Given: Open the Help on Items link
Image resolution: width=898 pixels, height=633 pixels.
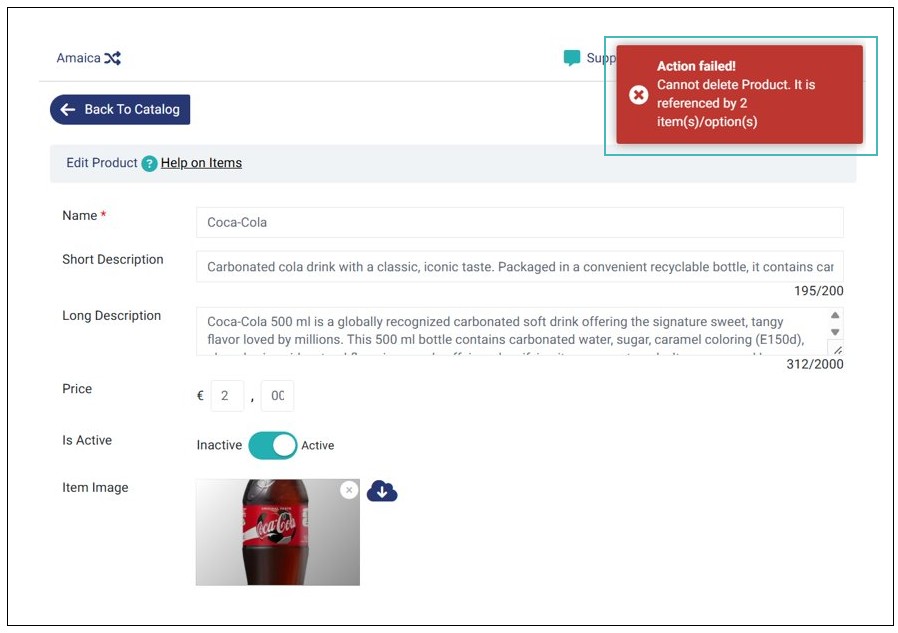Looking at the screenshot, I should (x=201, y=163).
